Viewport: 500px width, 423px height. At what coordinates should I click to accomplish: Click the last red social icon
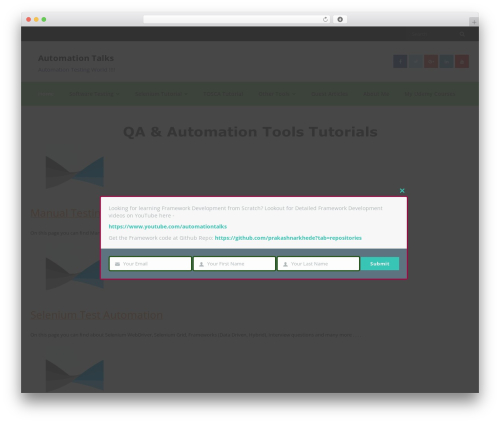tap(462, 61)
